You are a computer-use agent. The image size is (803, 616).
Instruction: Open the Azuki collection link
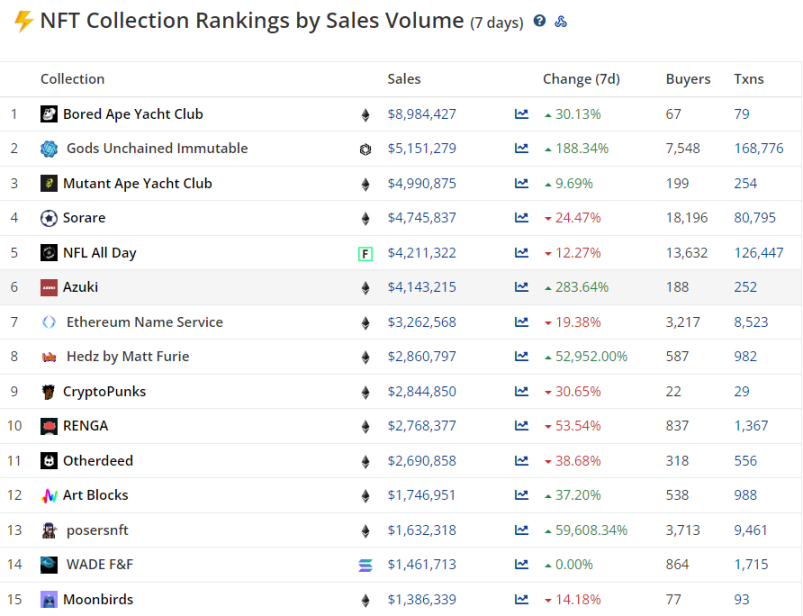(x=80, y=287)
